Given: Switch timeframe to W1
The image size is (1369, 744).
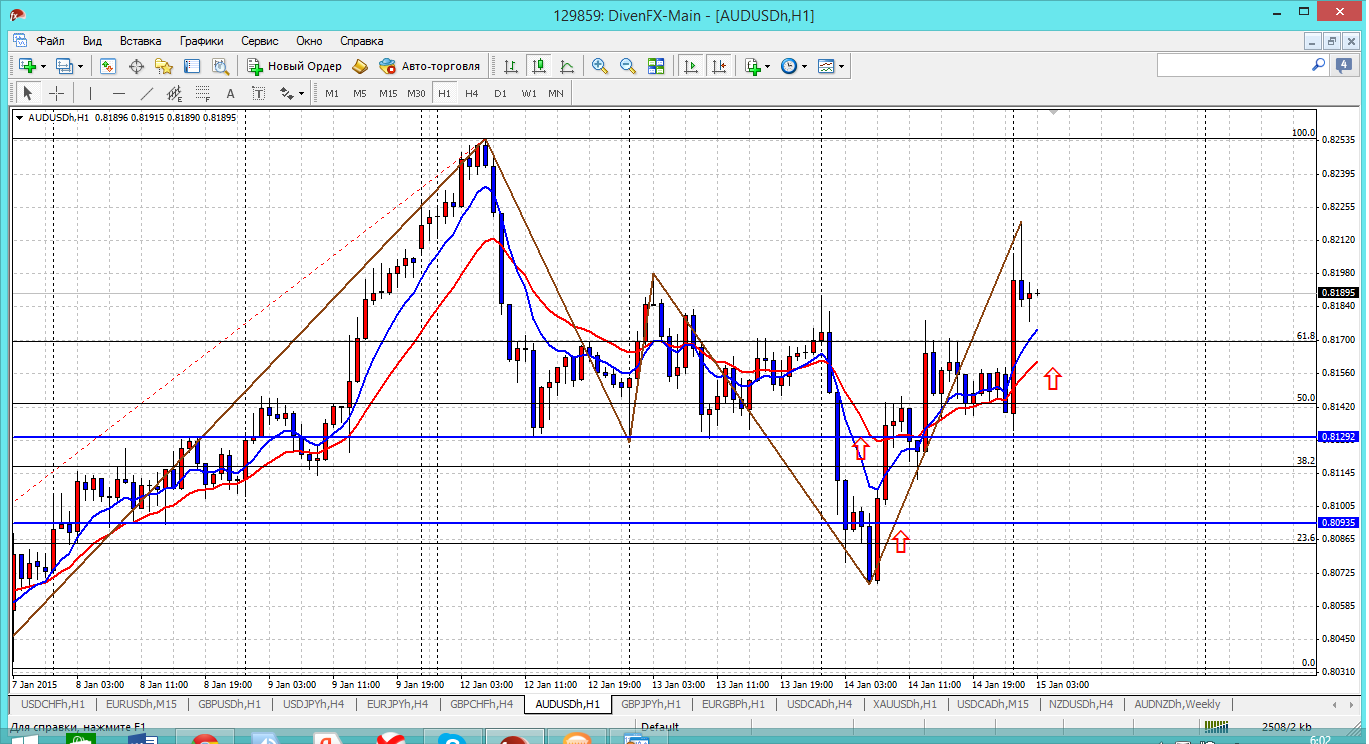Looking at the screenshot, I should coord(529,93).
